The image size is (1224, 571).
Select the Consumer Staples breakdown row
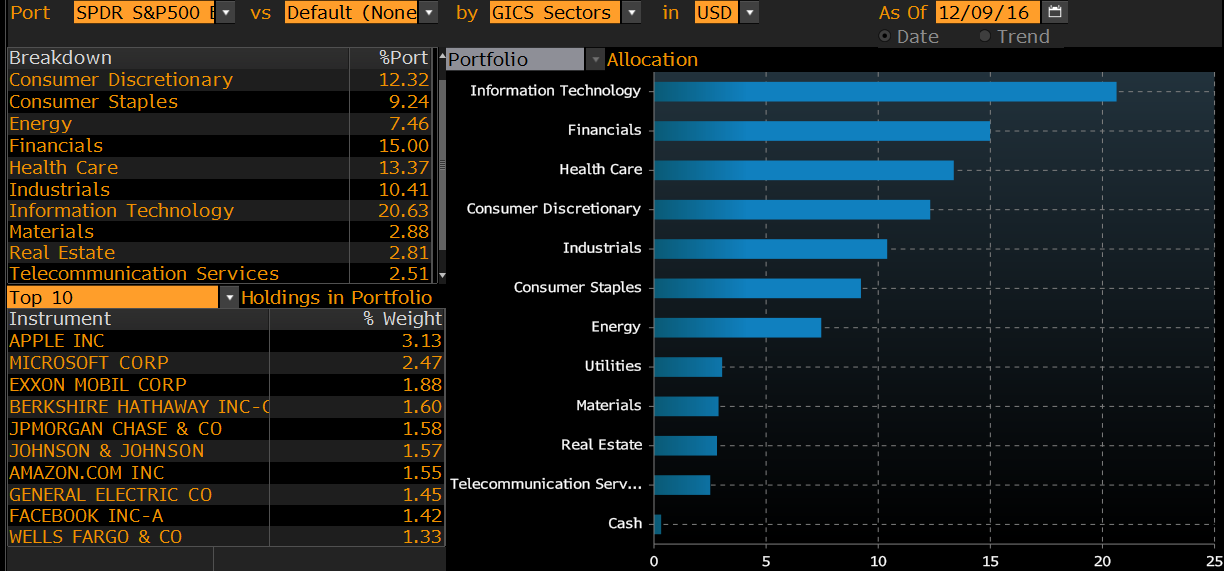(219, 102)
